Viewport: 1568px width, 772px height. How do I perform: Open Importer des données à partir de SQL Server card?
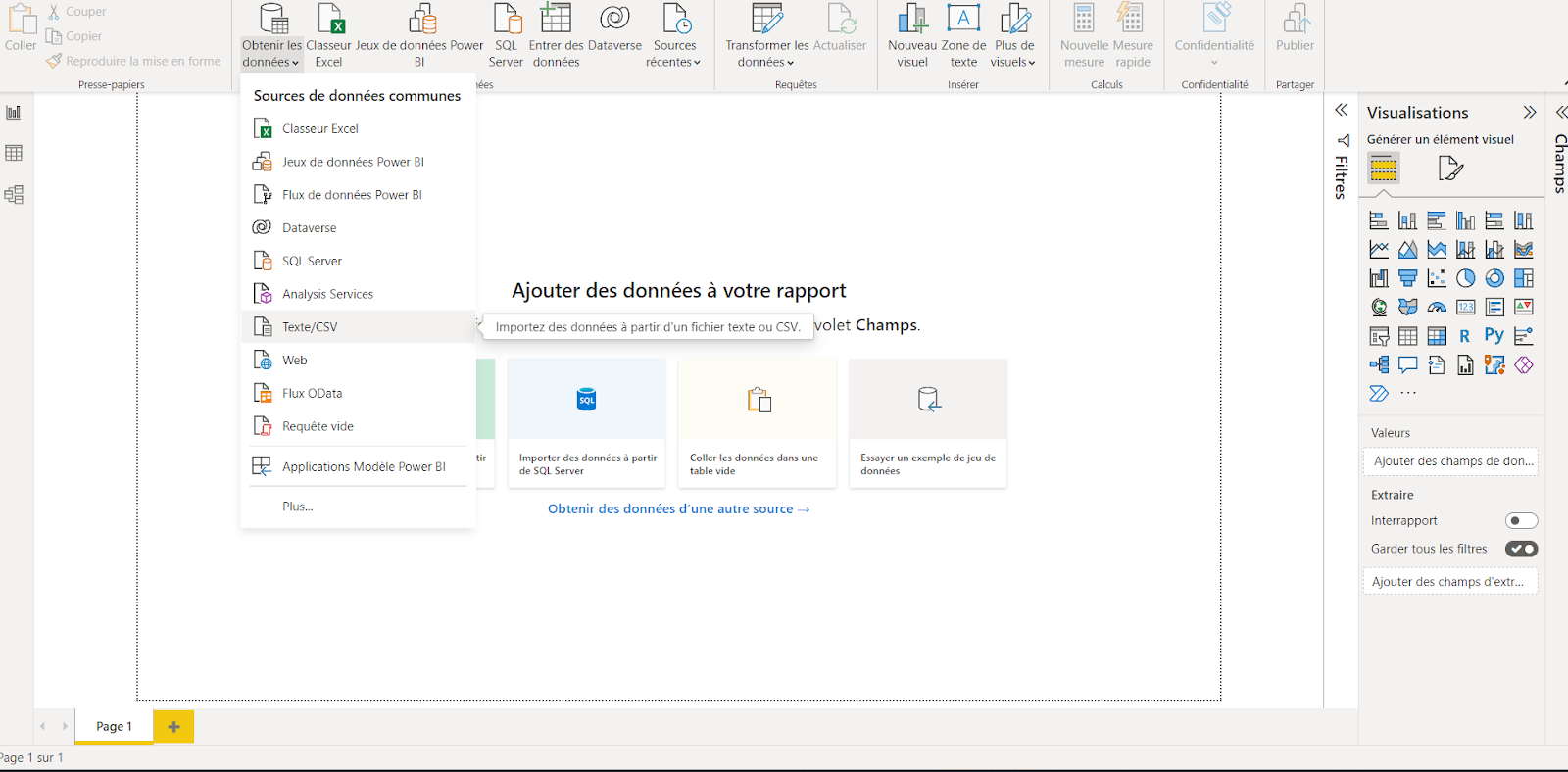[587, 423]
